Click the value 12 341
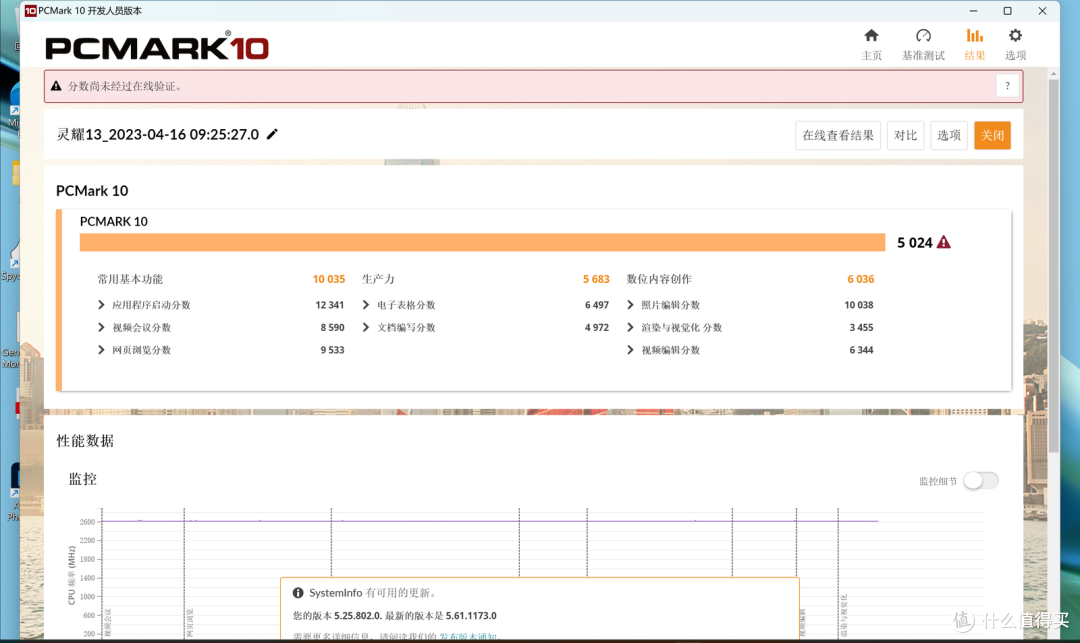The height and width of the screenshot is (643, 1080). 329,305
